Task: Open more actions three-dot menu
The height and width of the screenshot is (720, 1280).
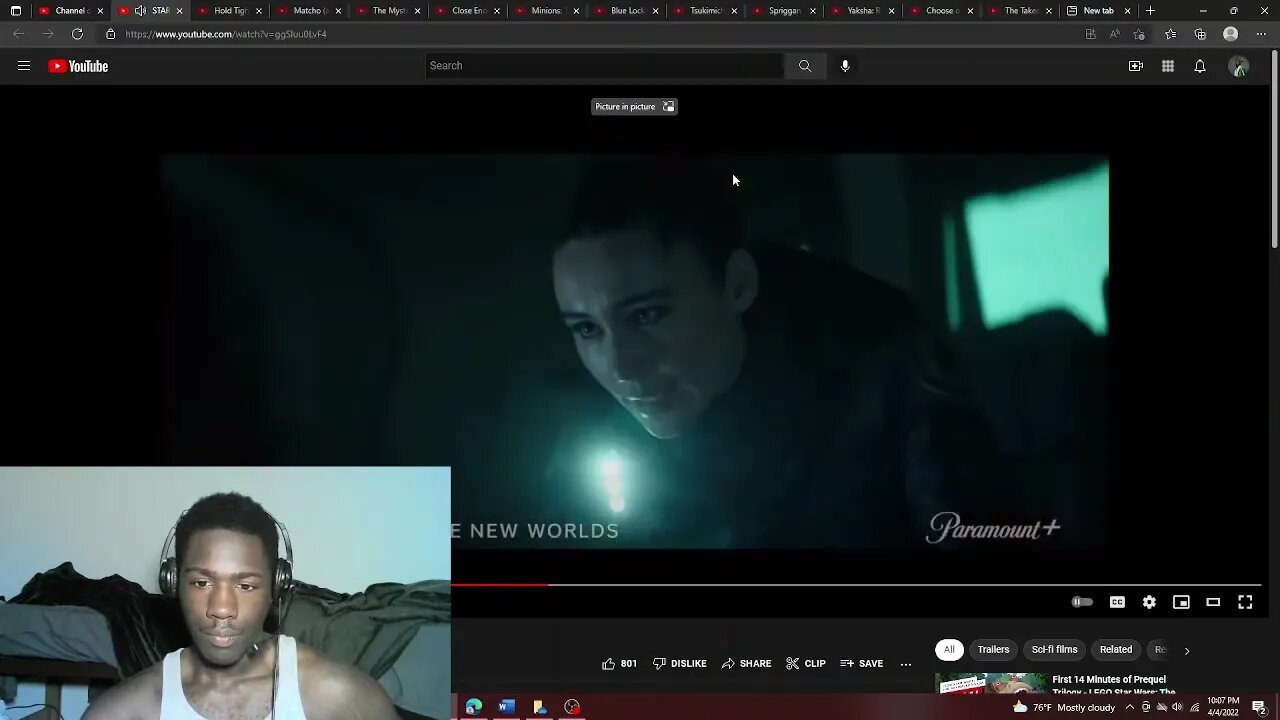Action: (x=906, y=664)
